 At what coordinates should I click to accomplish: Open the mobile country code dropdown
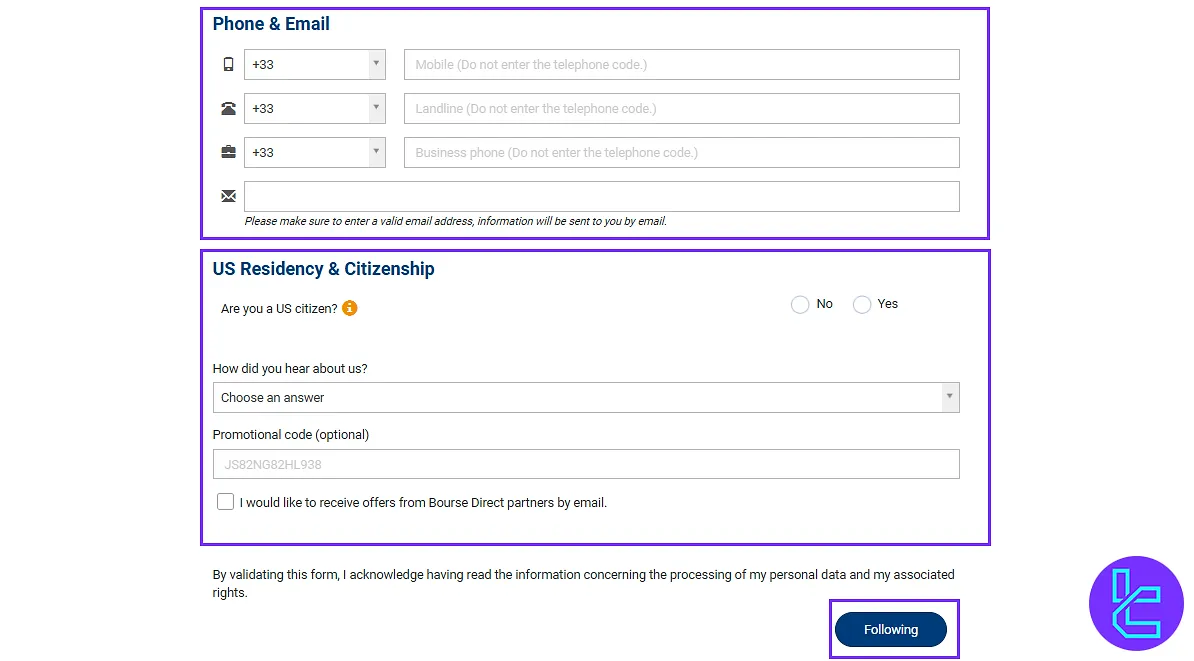click(x=377, y=63)
